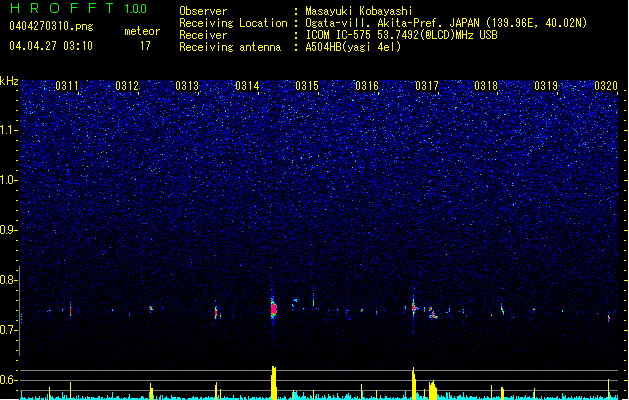Click the kHz axis unit label
Viewport: 629px width, 400px height.
pos(9,81)
